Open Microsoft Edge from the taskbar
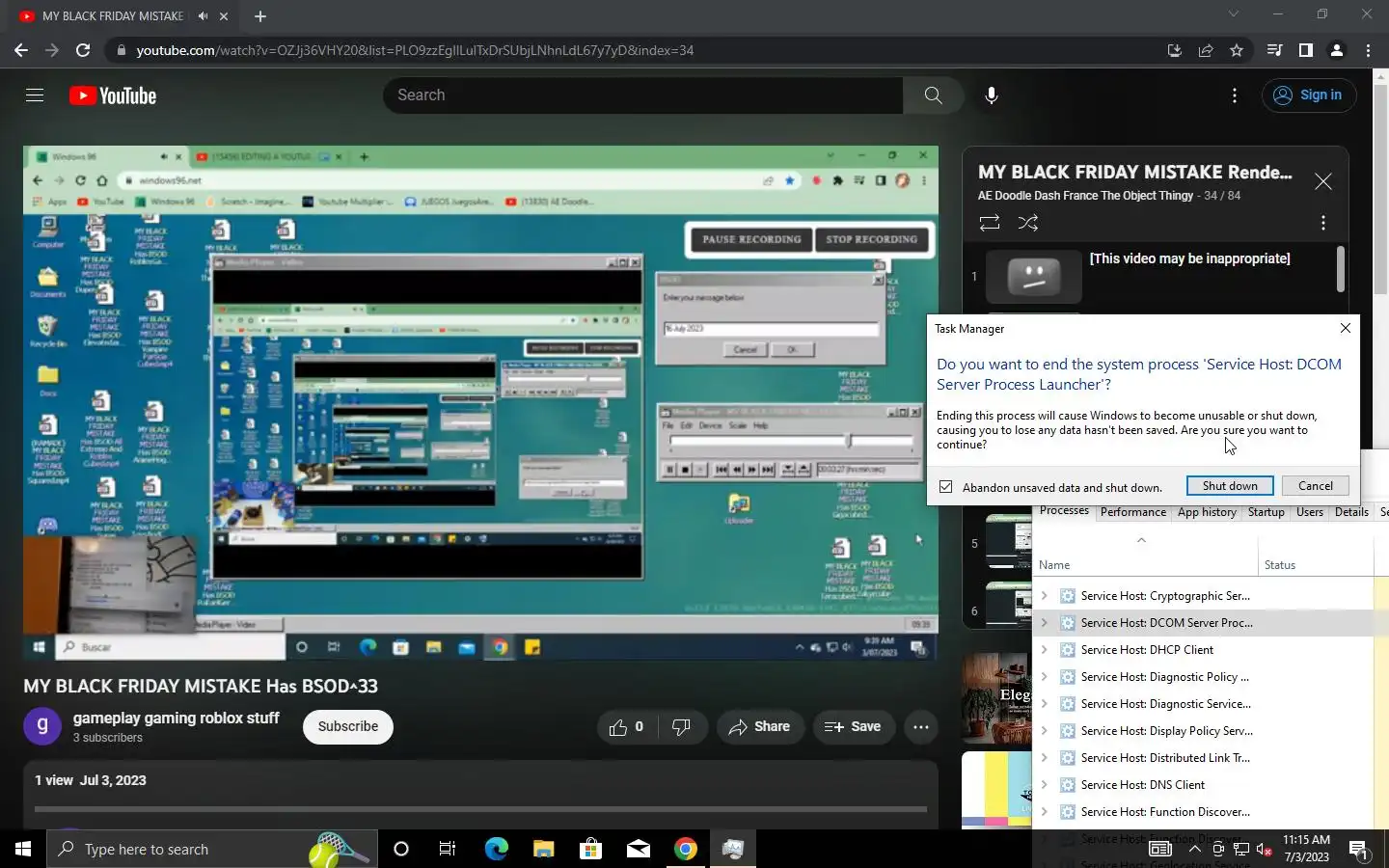The width and height of the screenshot is (1389, 868). coord(496,849)
